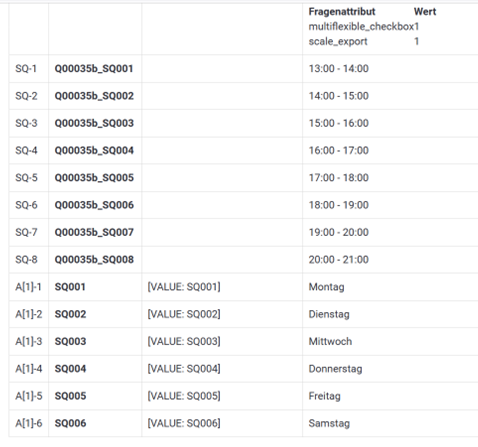Click the bold SQ006 answer code
478x447 pixels.
(70, 423)
